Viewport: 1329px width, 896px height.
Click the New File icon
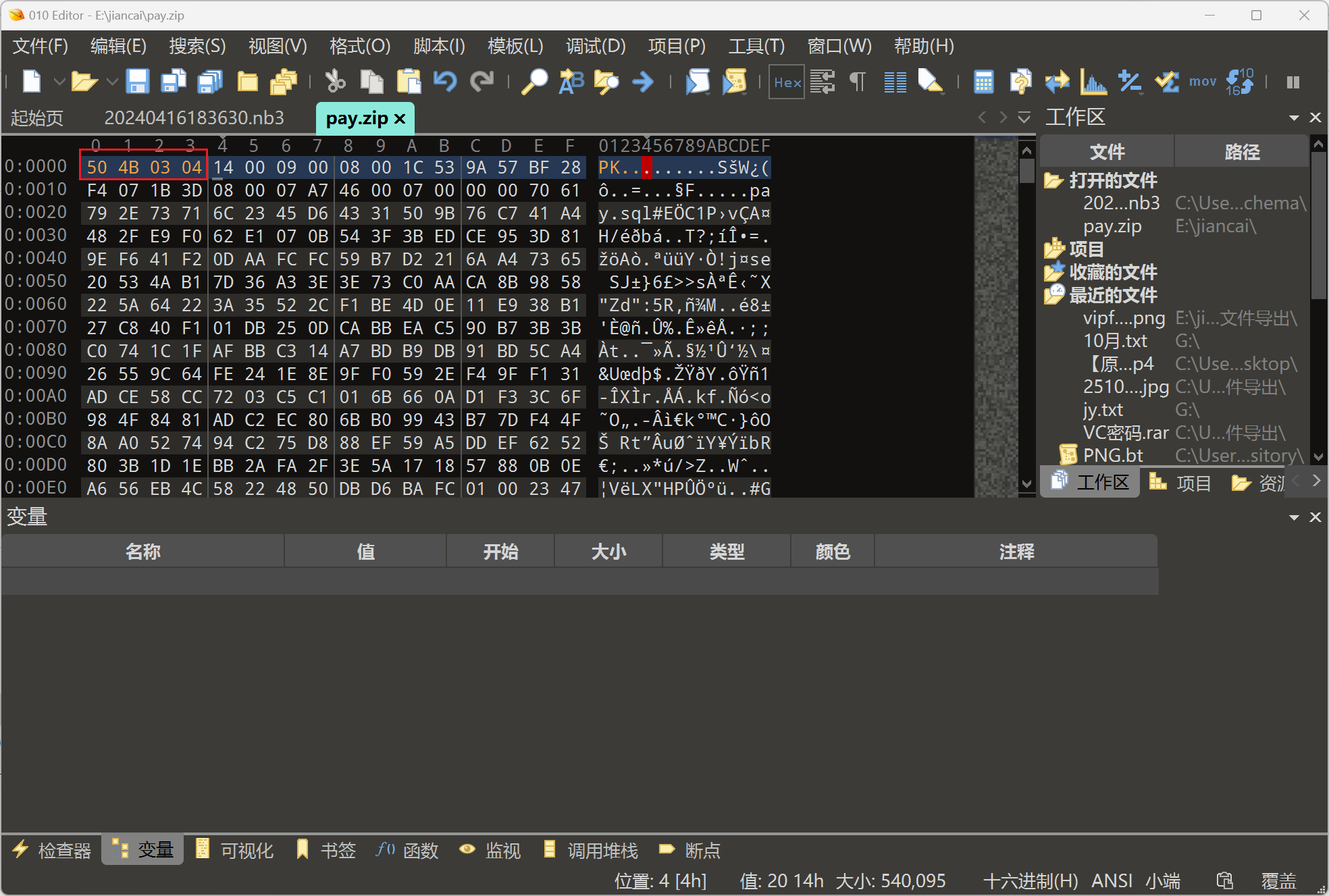(31, 82)
